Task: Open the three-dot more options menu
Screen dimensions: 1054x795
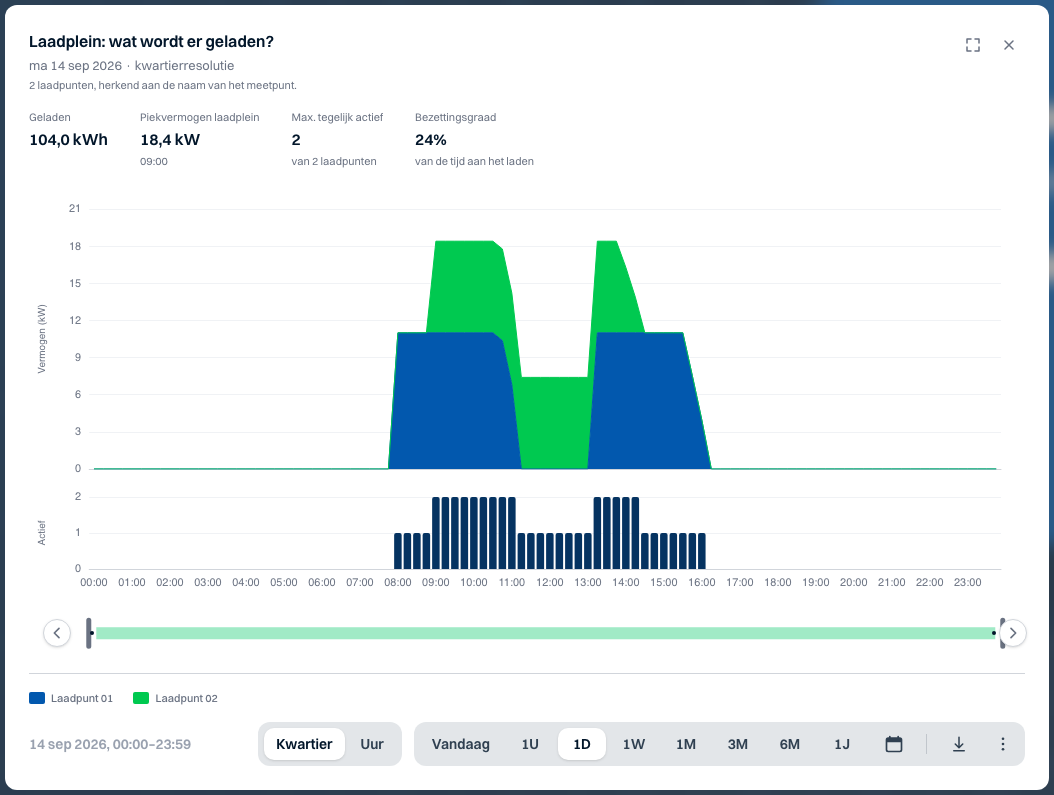Action: [x=1003, y=744]
